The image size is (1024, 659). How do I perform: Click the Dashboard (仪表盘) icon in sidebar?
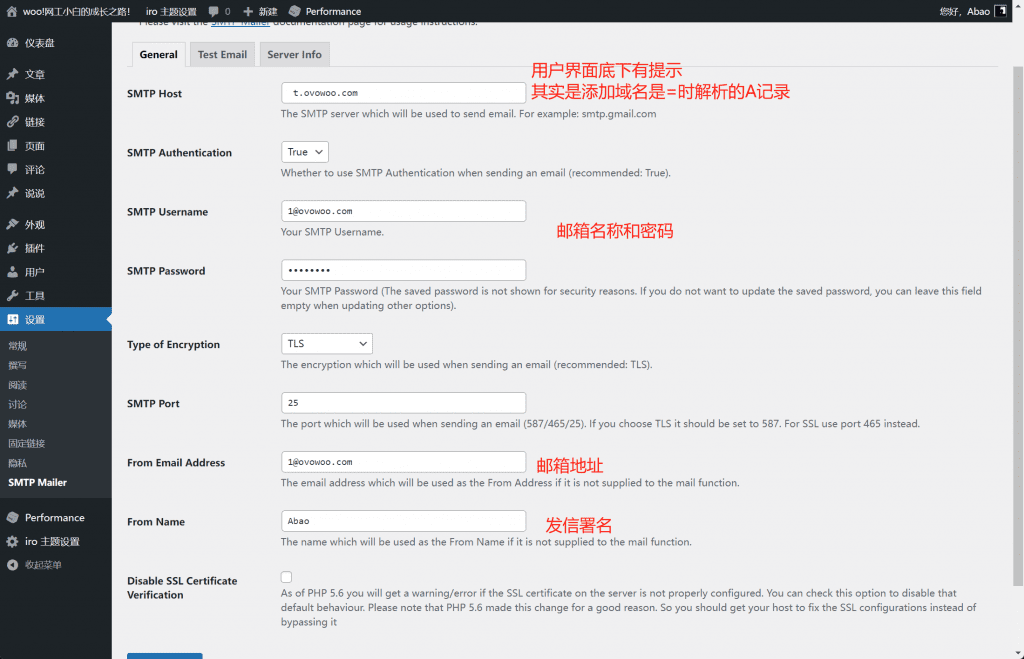click(x=12, y=43)
